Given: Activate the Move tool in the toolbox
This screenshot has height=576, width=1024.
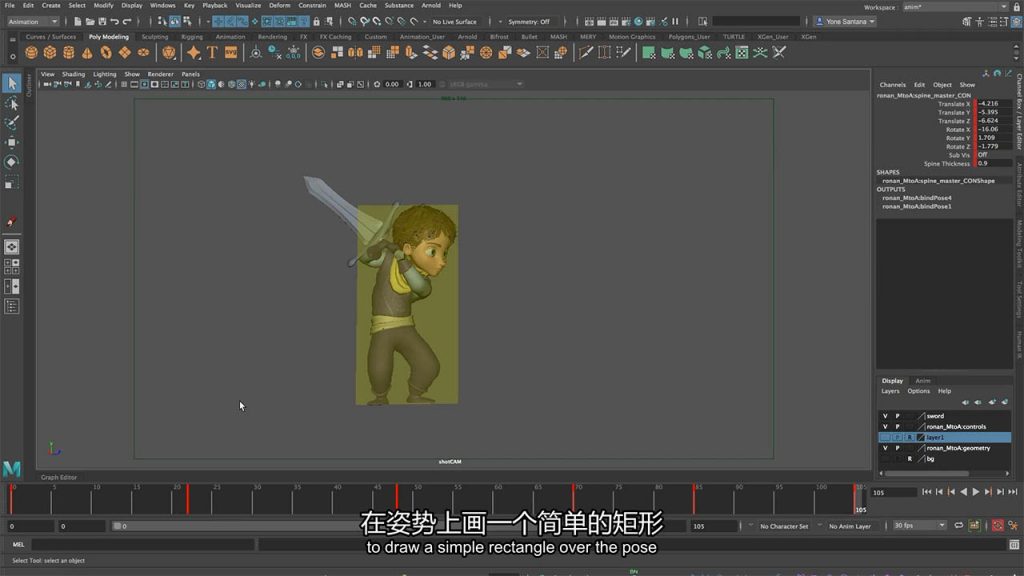Looking at the screenshot, I should click(x=12, y=142).
